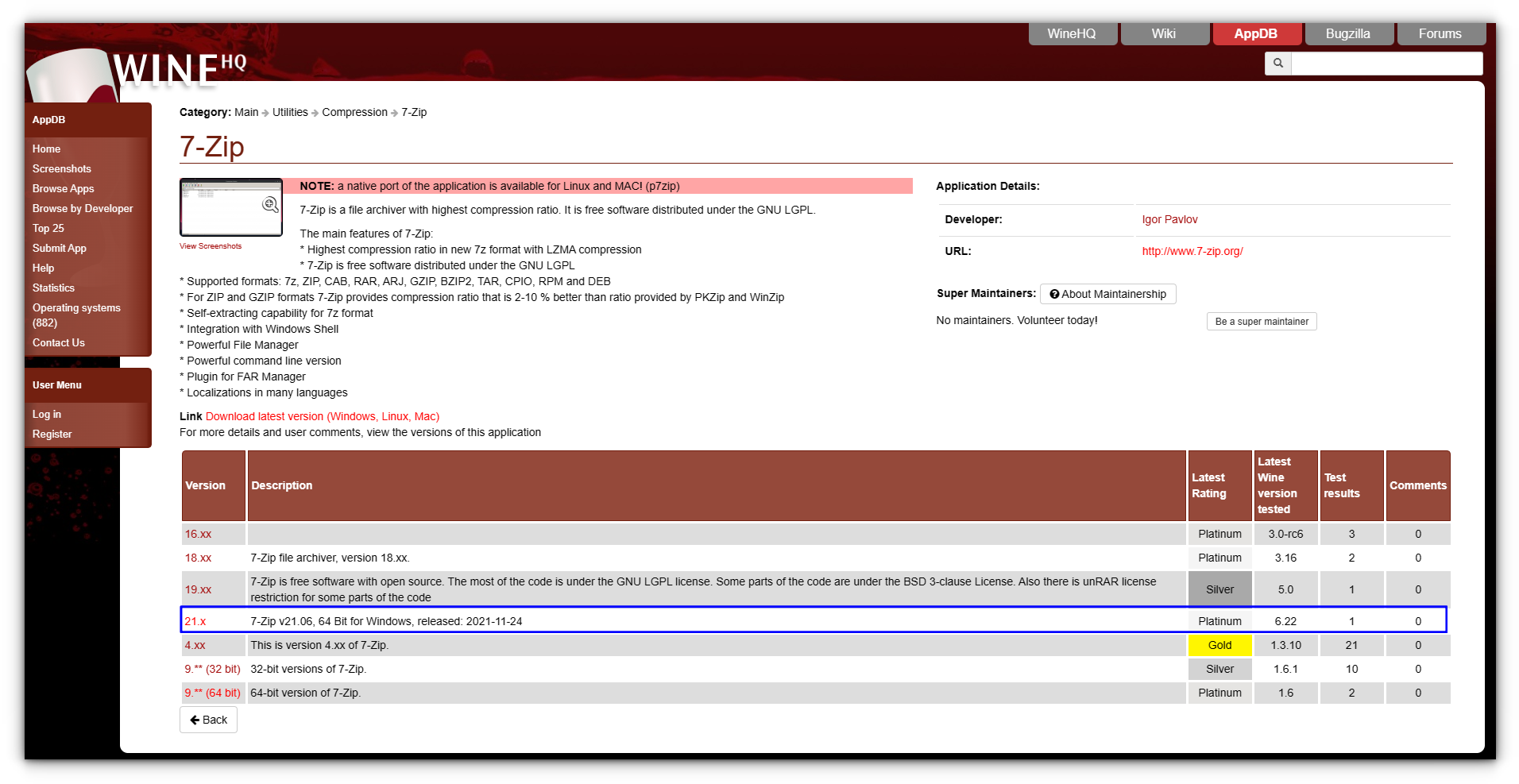Screen dimensions: 1519x784
Task: Click the back arrow icon on the Back button
Action: tap(194, 720)
